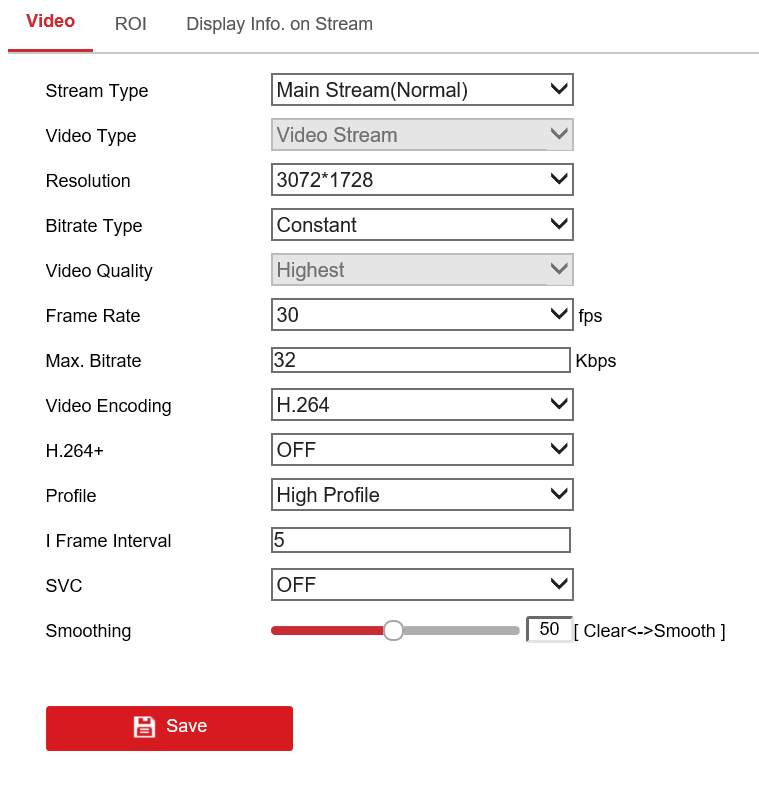Switch to the ROI tab
The image size is (759, 789).
[x=130, y=24]
